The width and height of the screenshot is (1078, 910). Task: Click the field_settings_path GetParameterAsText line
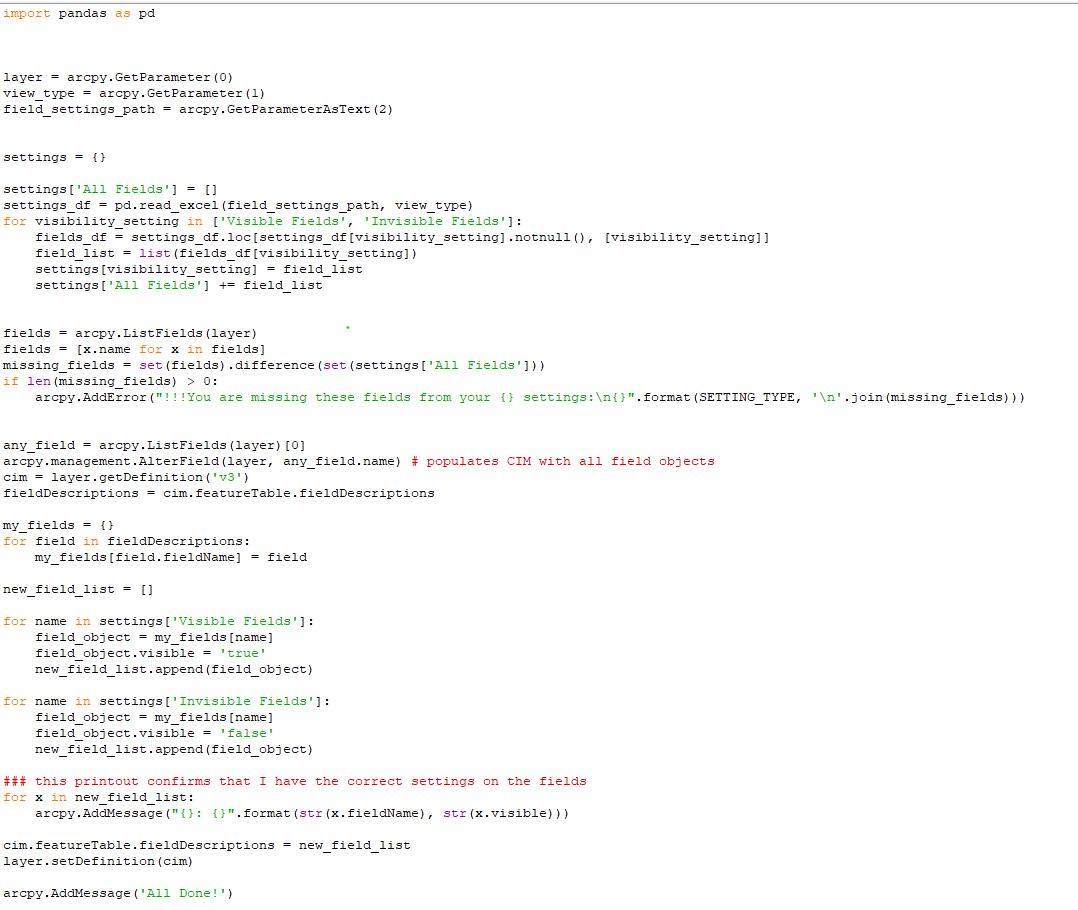point(198,109)
